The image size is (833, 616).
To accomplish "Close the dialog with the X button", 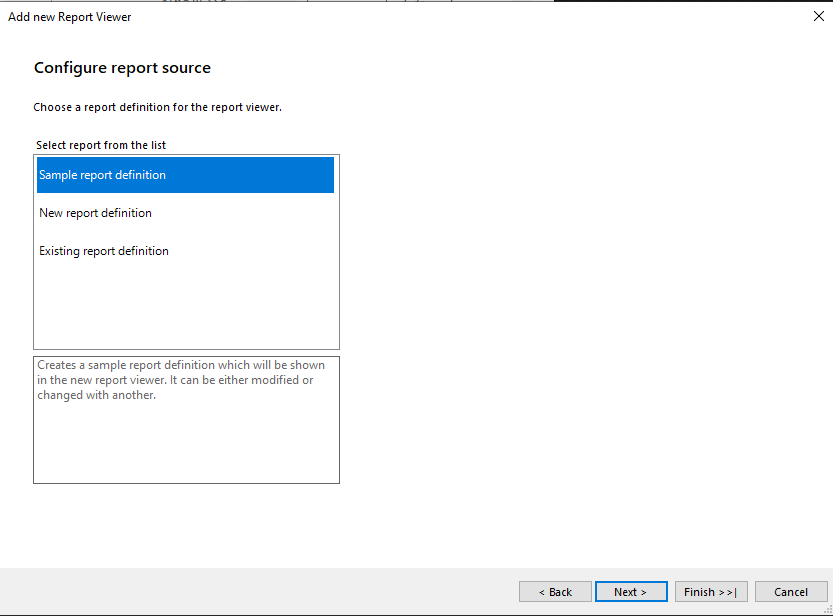I will [x=818, y=16].
